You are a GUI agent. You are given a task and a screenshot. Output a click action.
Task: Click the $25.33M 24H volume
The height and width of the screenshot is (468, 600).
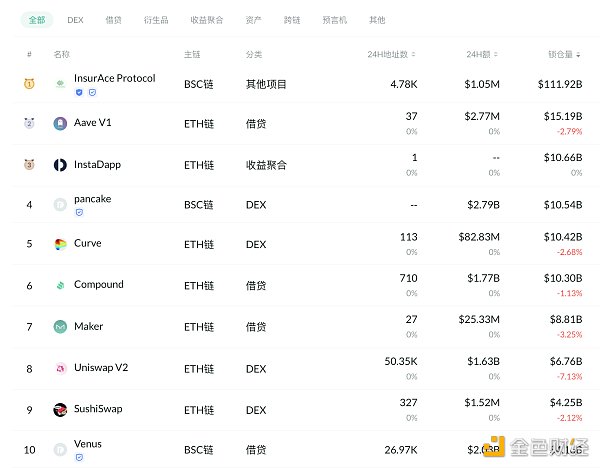pyautogui.click(x=479, y=319)
